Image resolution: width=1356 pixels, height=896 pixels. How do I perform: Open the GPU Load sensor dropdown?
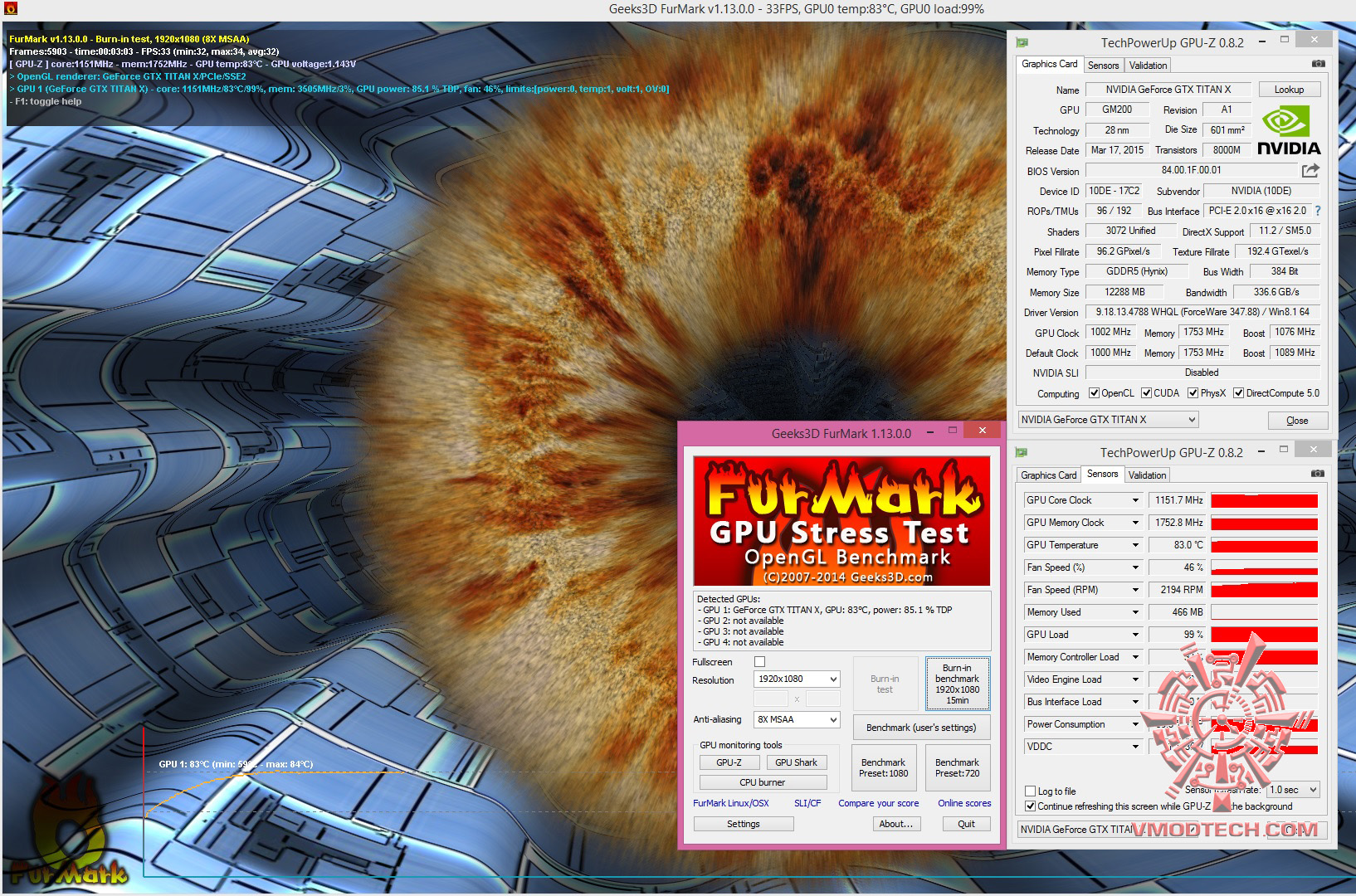1083,635
